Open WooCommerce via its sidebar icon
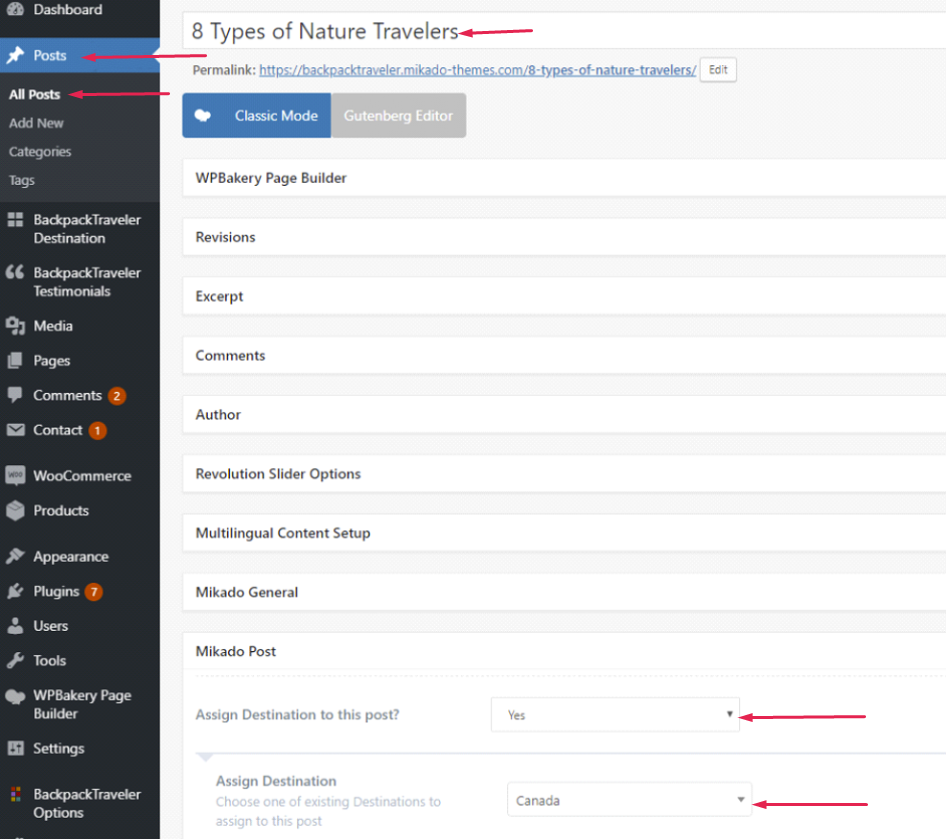Image resolution: width=946 pixels, height=839 pixels. (15, 476)
